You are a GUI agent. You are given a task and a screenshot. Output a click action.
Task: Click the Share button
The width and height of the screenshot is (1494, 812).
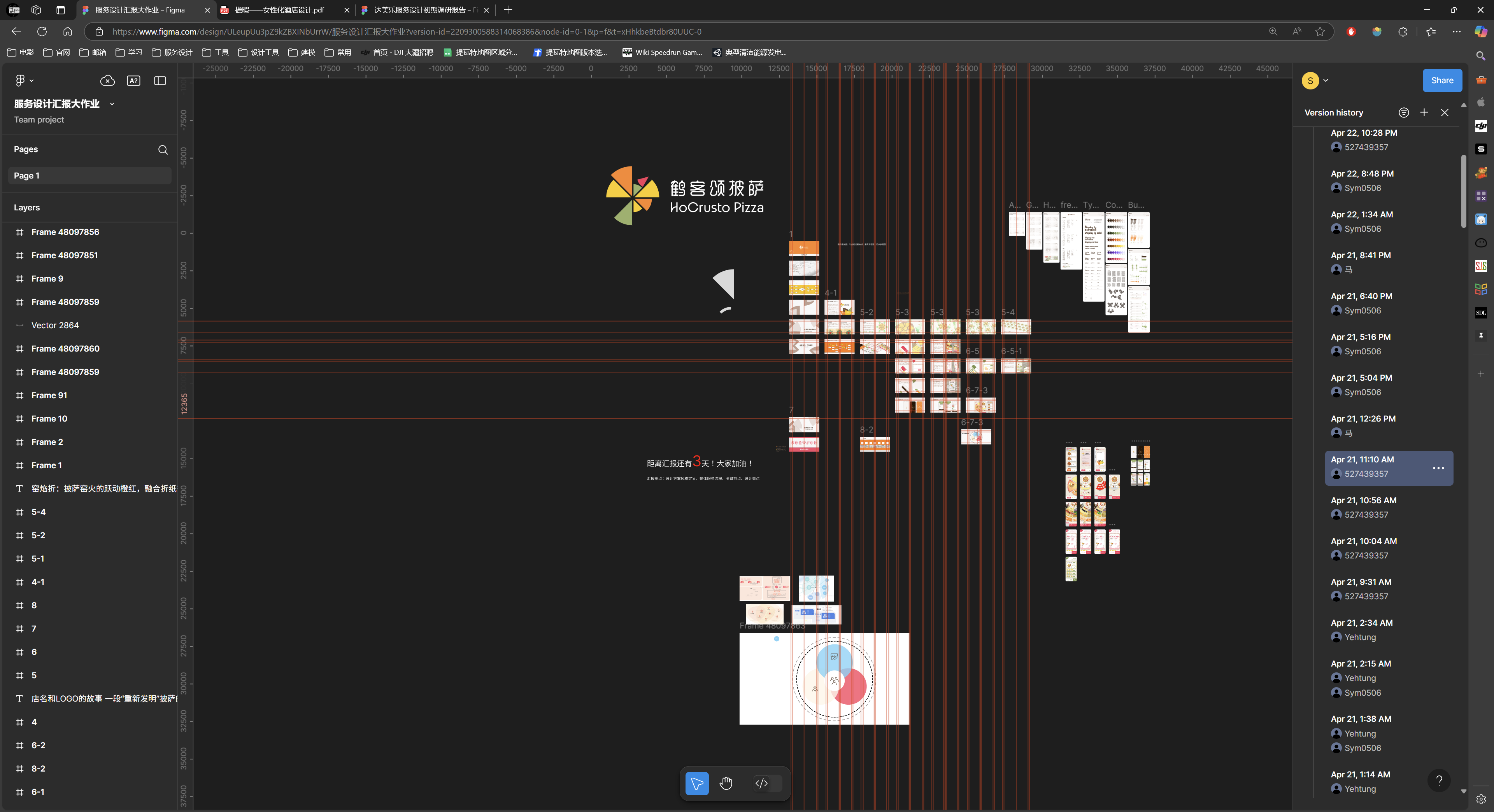(x=1442, y=80)
